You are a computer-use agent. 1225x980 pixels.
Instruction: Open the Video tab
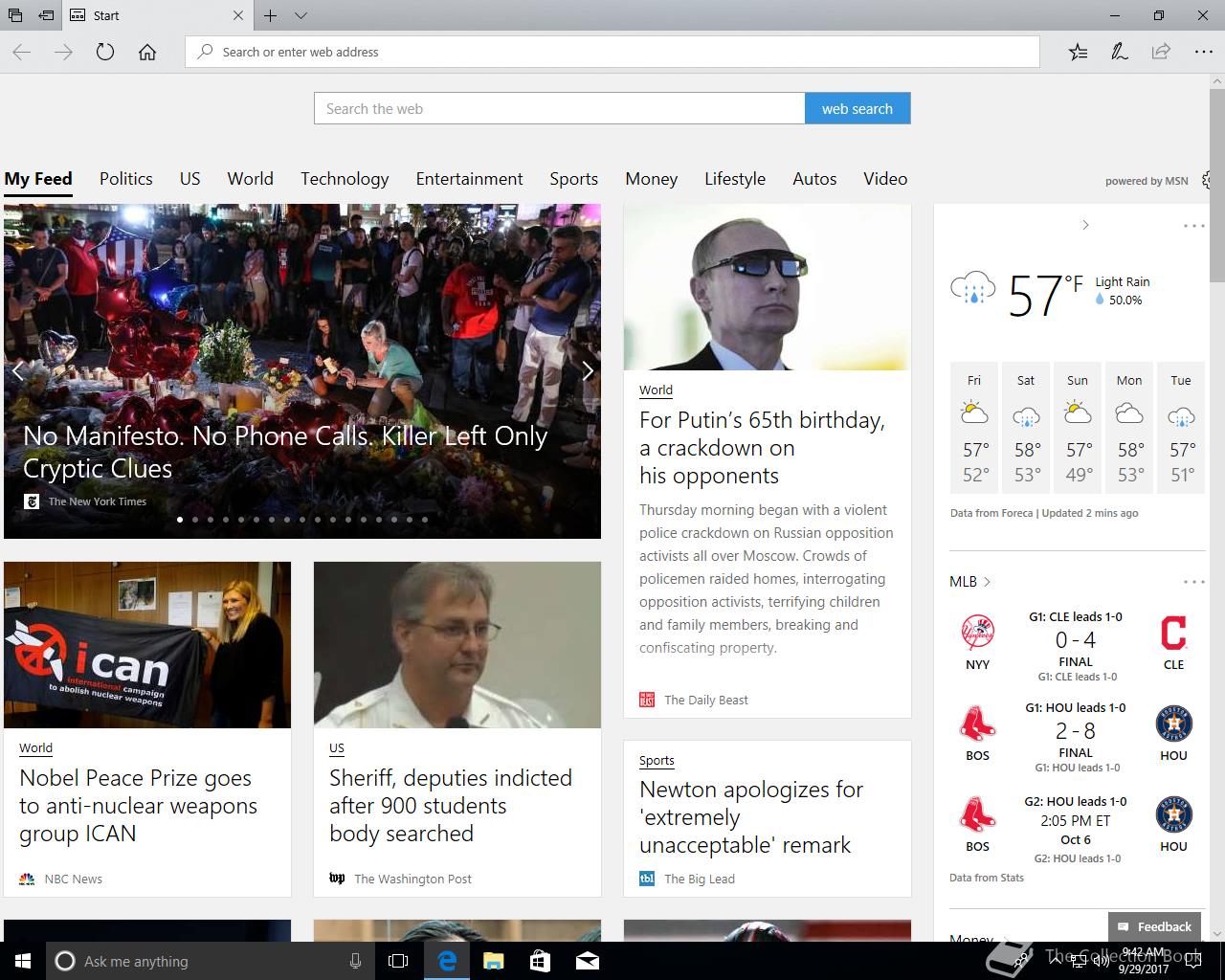click(885, 179)
